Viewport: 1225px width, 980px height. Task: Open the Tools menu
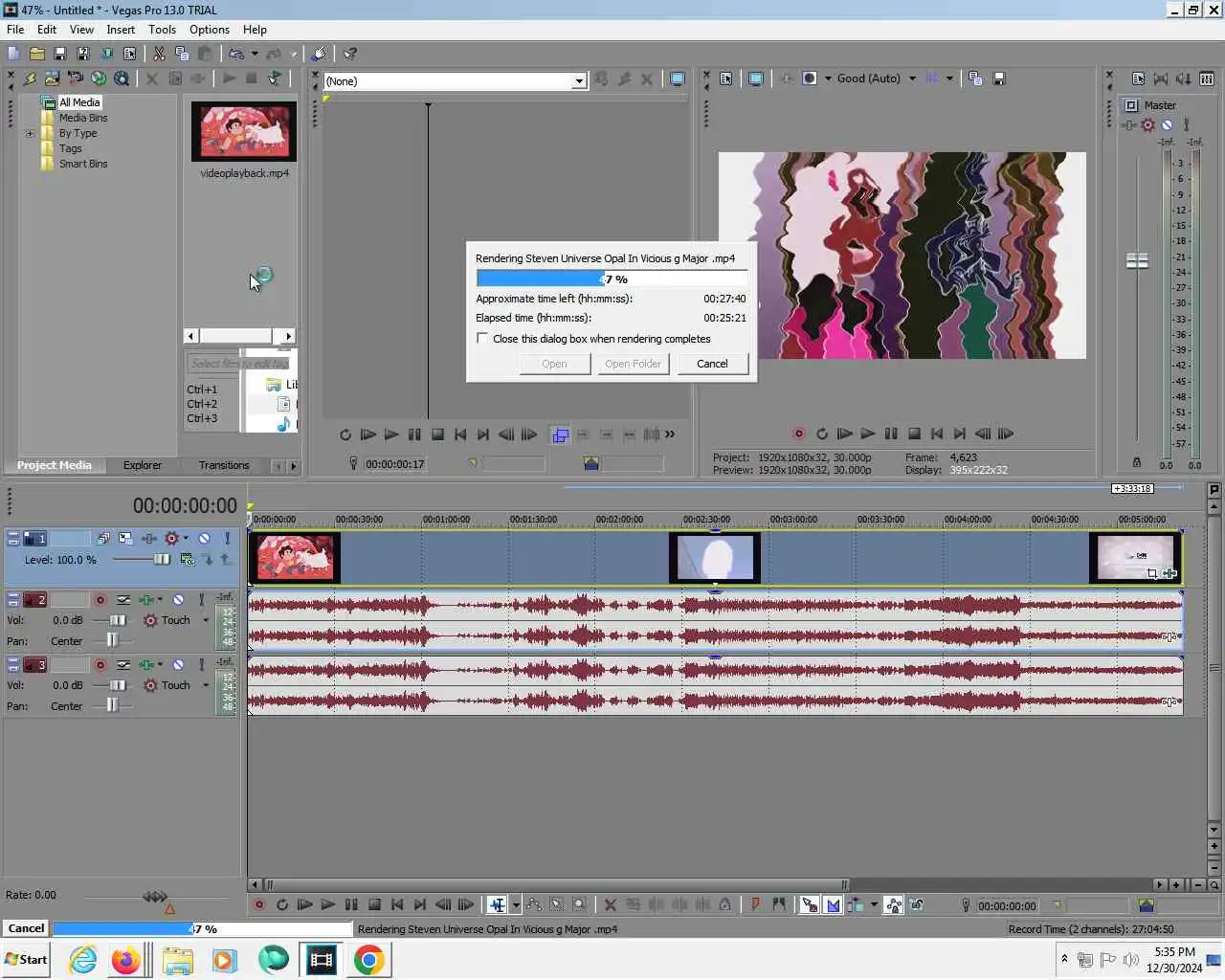coord(162,30)
